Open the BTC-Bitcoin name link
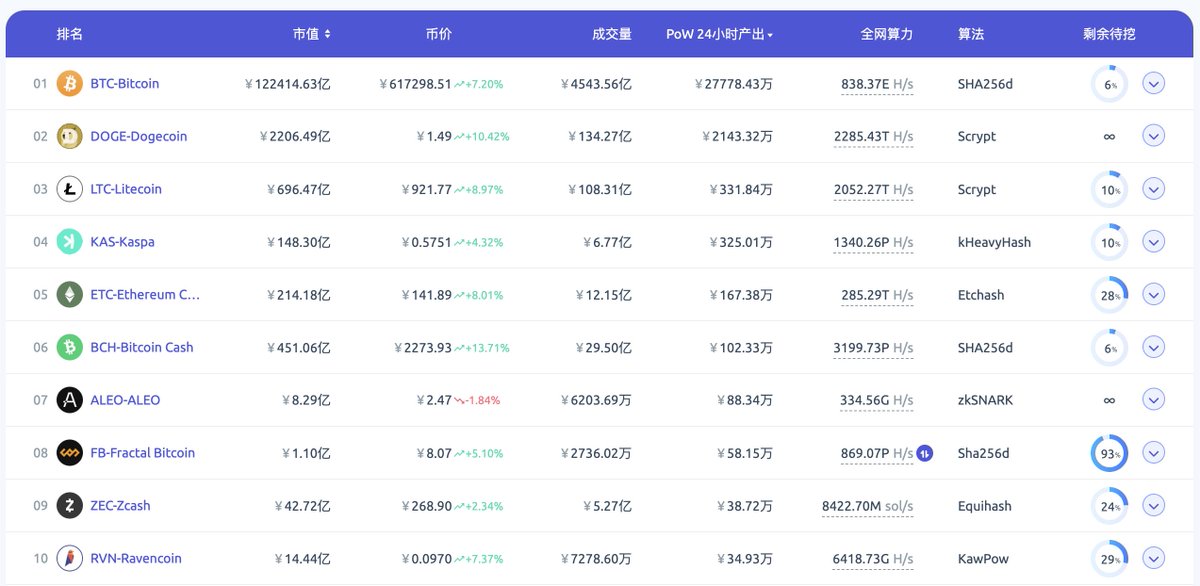The width and height of the screenshot is (1200, 586). point(126,83)
